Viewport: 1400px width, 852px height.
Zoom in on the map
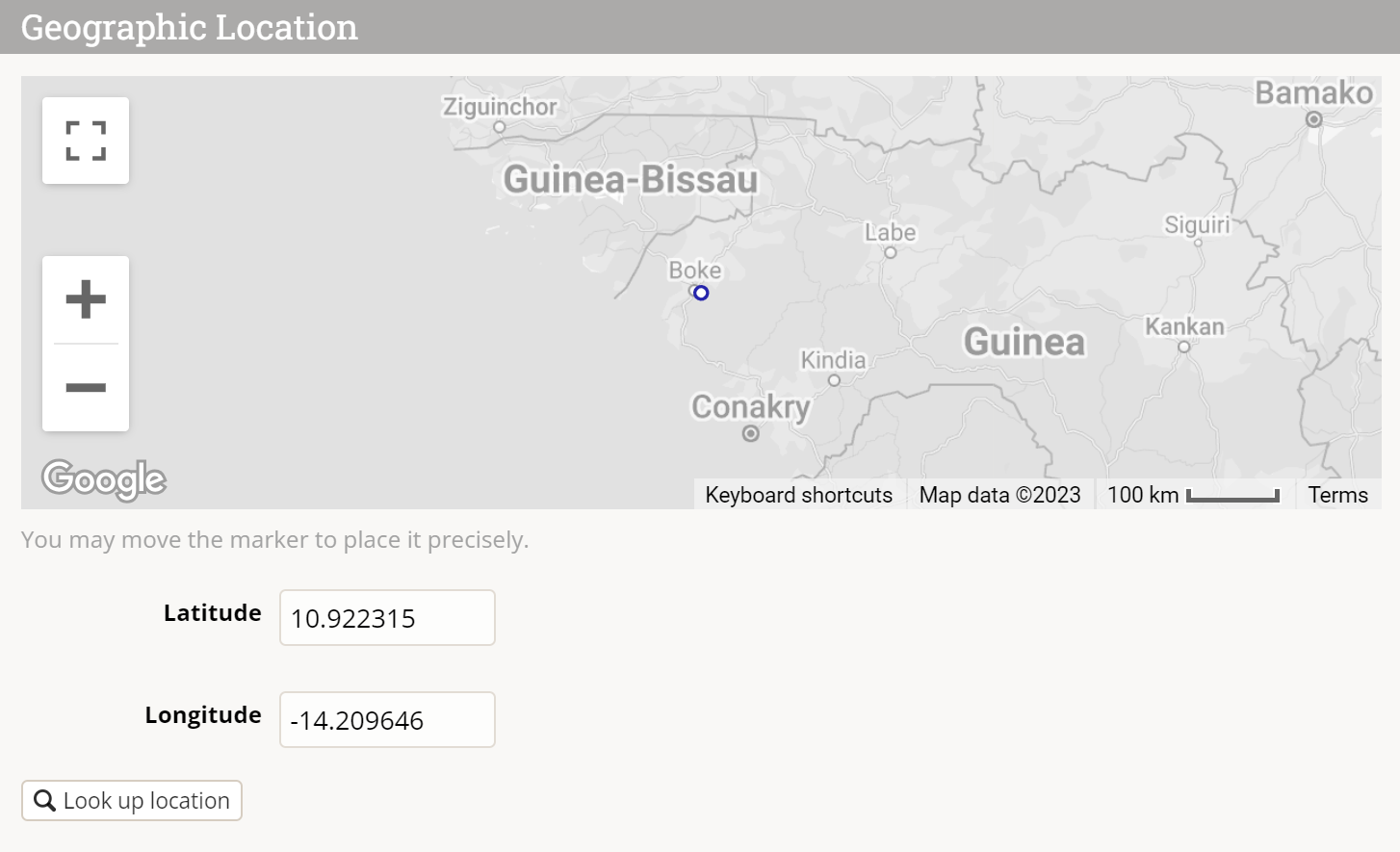point(86,299)
